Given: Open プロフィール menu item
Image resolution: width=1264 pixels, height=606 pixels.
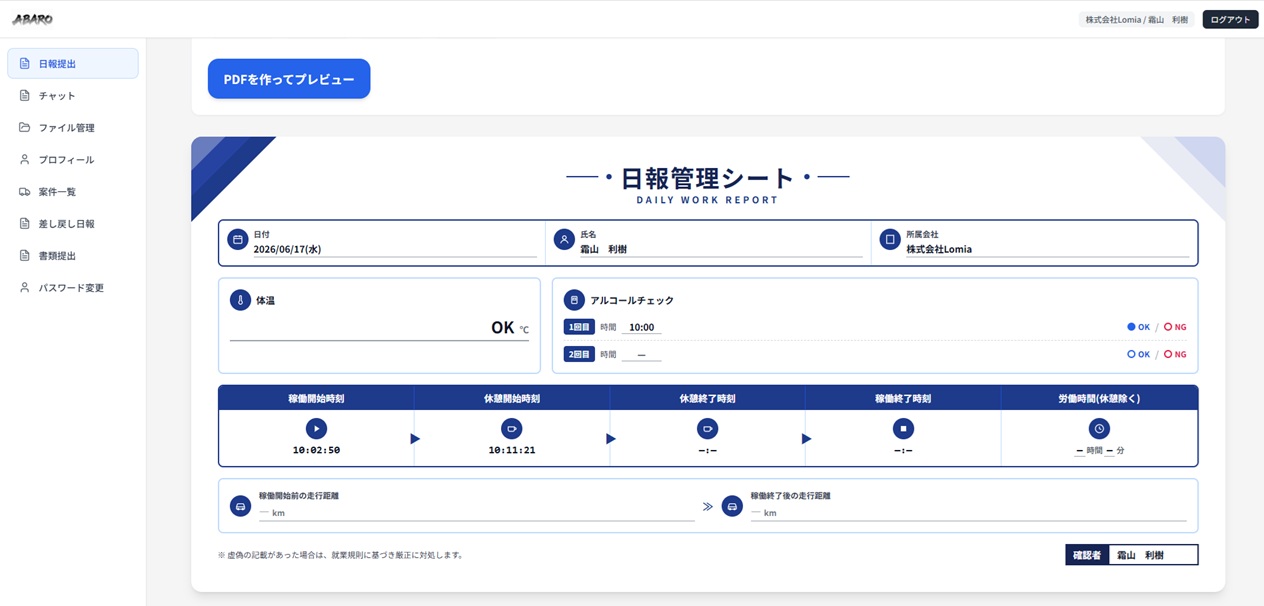Looking at the screenshot, I should tap(73, 159).
